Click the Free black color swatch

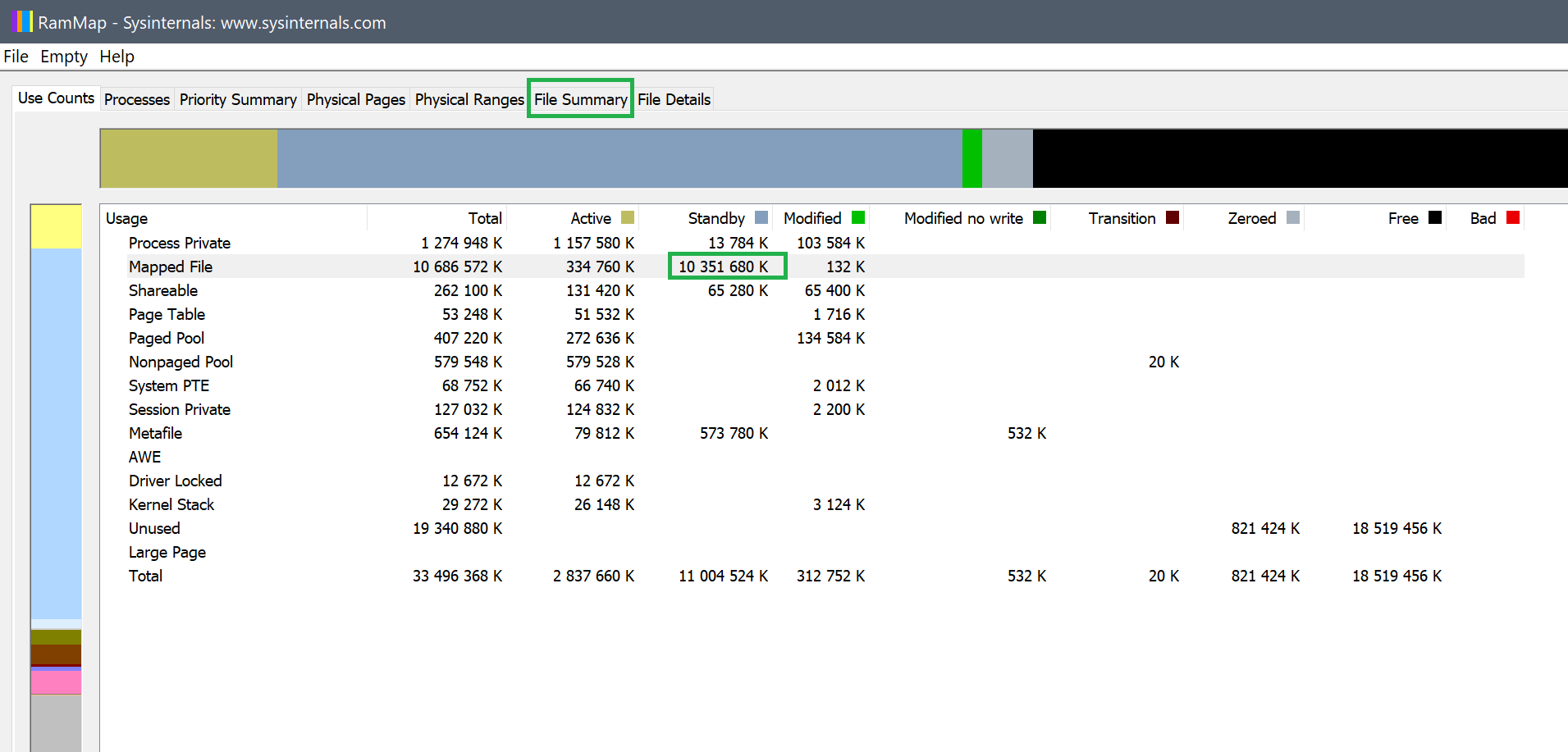[1435, 217]
